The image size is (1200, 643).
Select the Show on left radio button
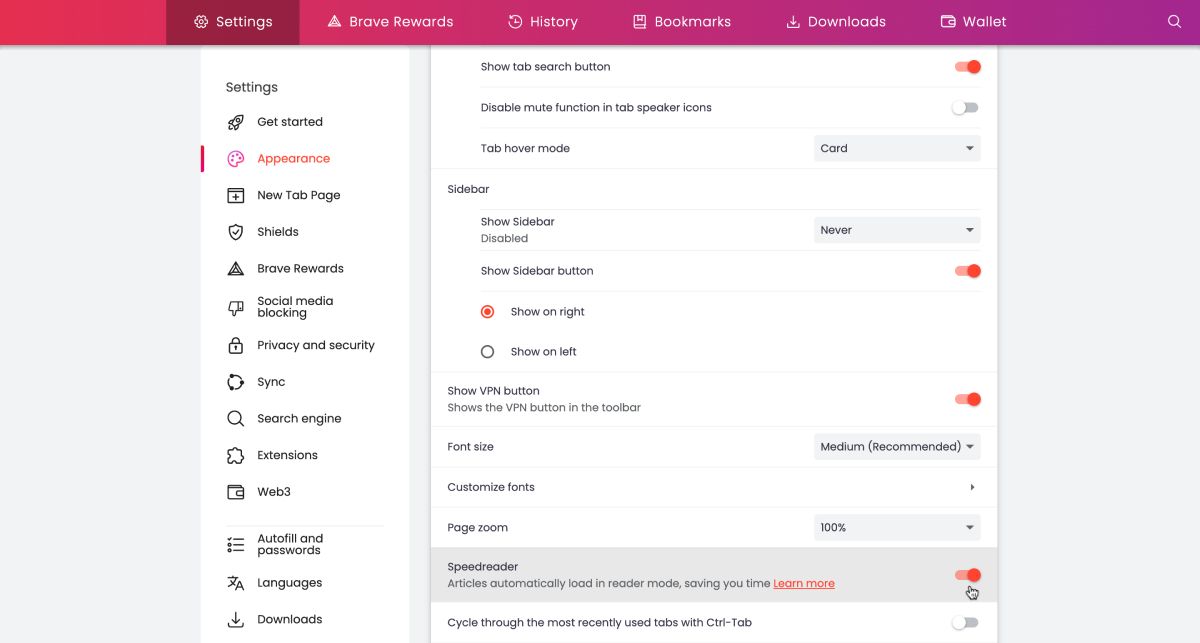[x=488, y=352]
